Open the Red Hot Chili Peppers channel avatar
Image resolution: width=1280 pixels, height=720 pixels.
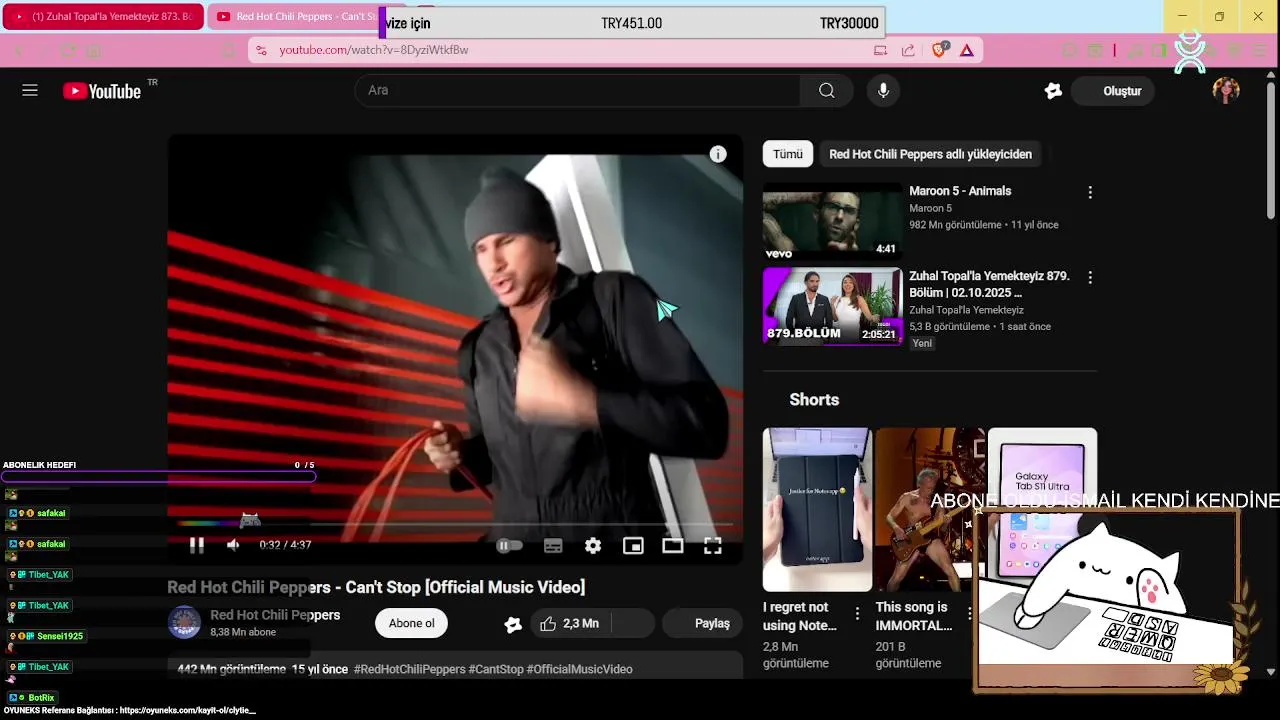pos(184,622)
